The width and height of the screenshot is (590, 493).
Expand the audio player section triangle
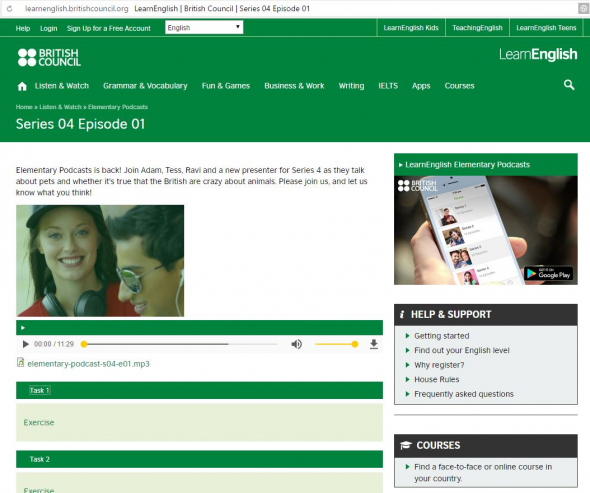tap(23, 328)
